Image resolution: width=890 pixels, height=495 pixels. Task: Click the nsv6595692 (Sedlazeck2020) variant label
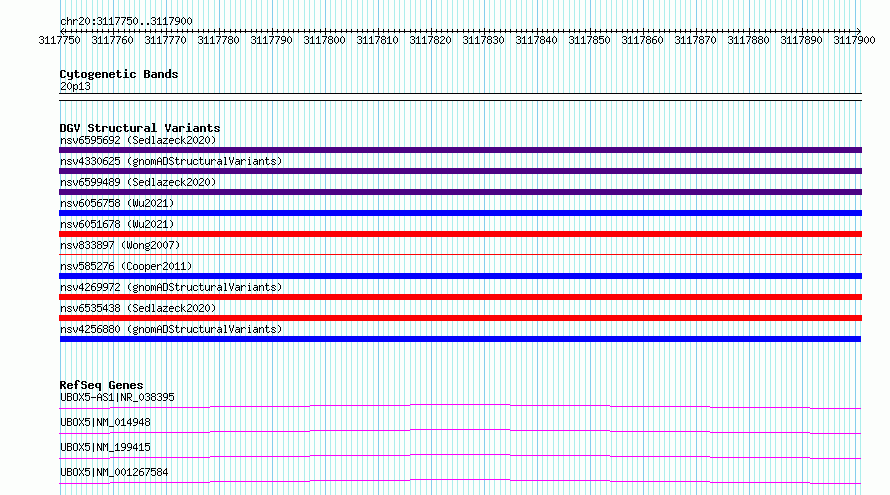click(138, 140)
